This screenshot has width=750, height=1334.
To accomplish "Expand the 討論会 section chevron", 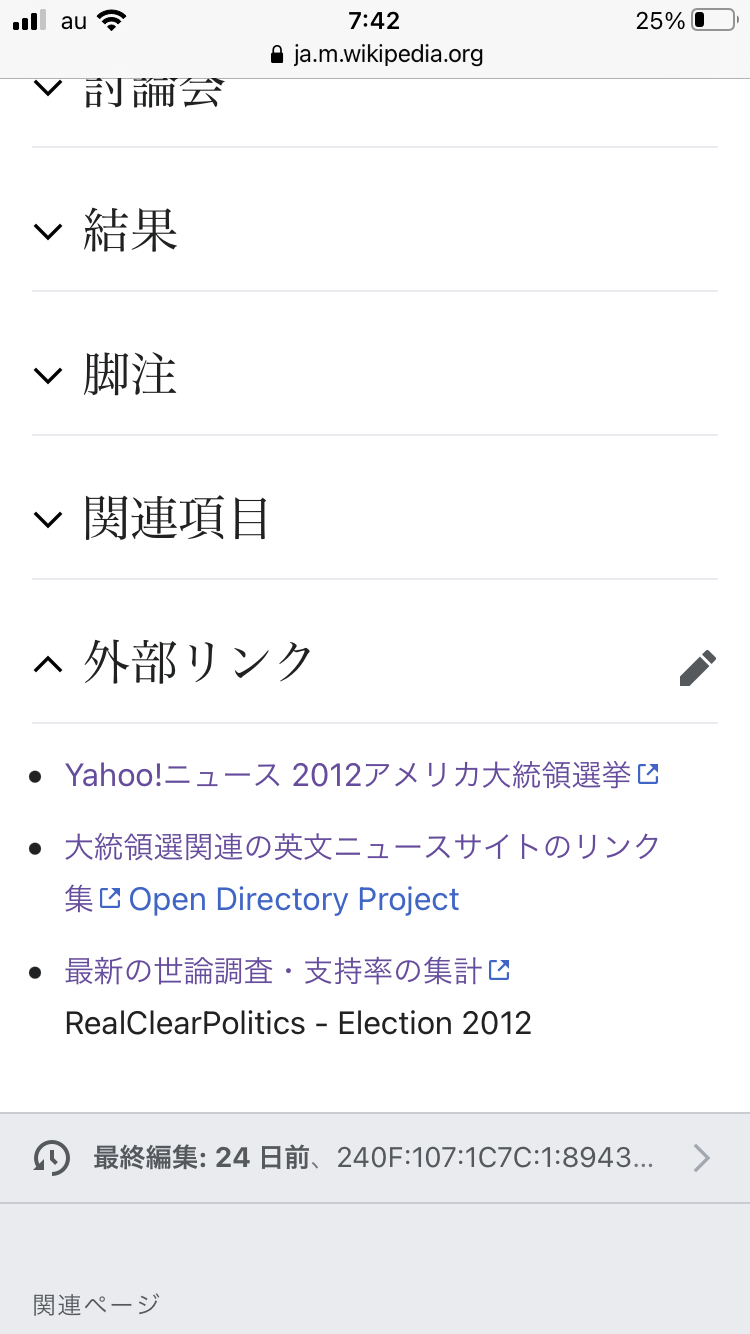I will [x=48, y=88].
